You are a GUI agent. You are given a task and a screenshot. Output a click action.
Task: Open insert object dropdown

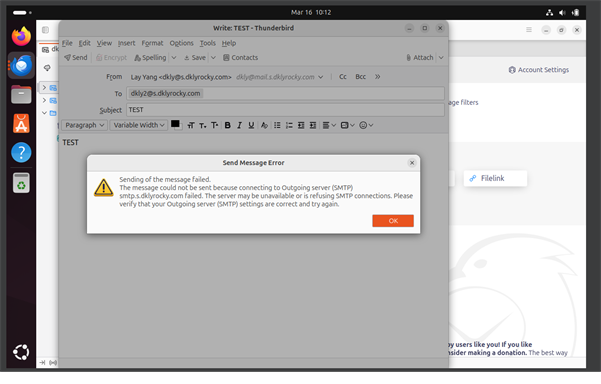point(347,125)
